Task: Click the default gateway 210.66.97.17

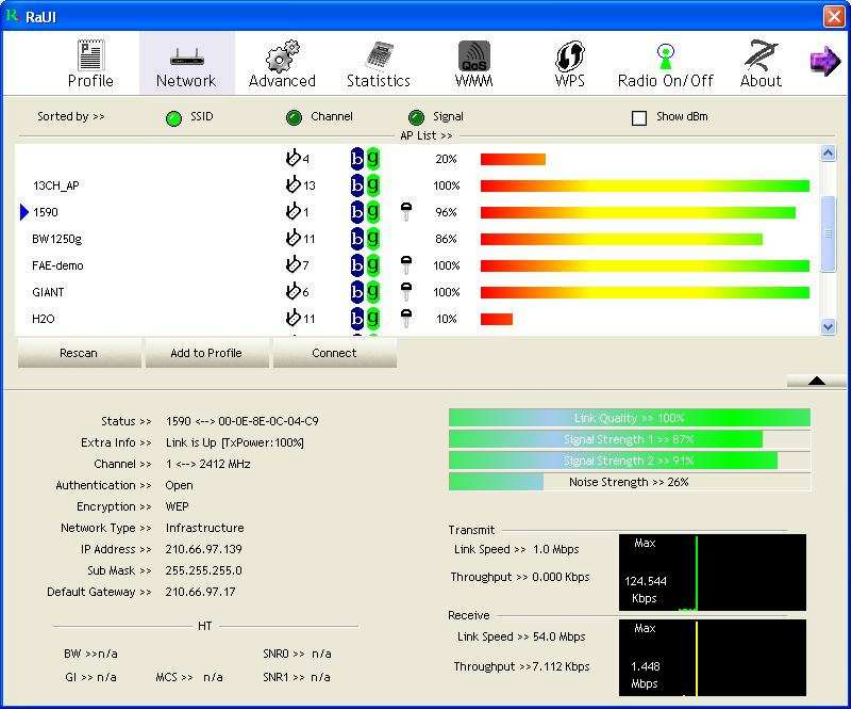Action: coord(200,592)
